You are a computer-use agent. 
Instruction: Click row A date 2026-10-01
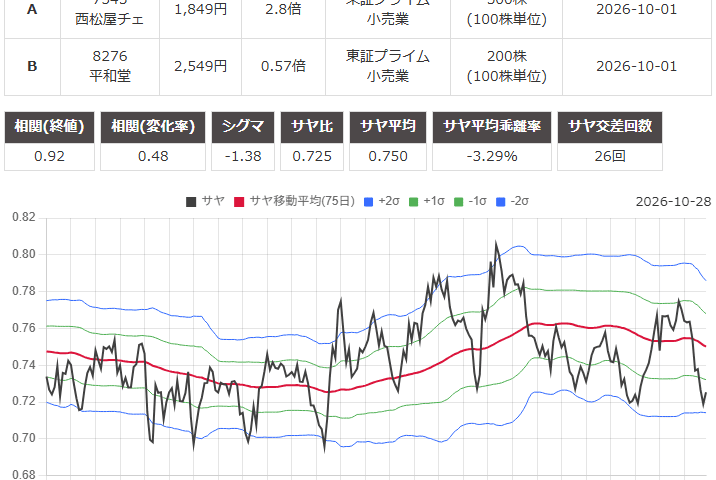pyautogui.click(x=637, y=10)
